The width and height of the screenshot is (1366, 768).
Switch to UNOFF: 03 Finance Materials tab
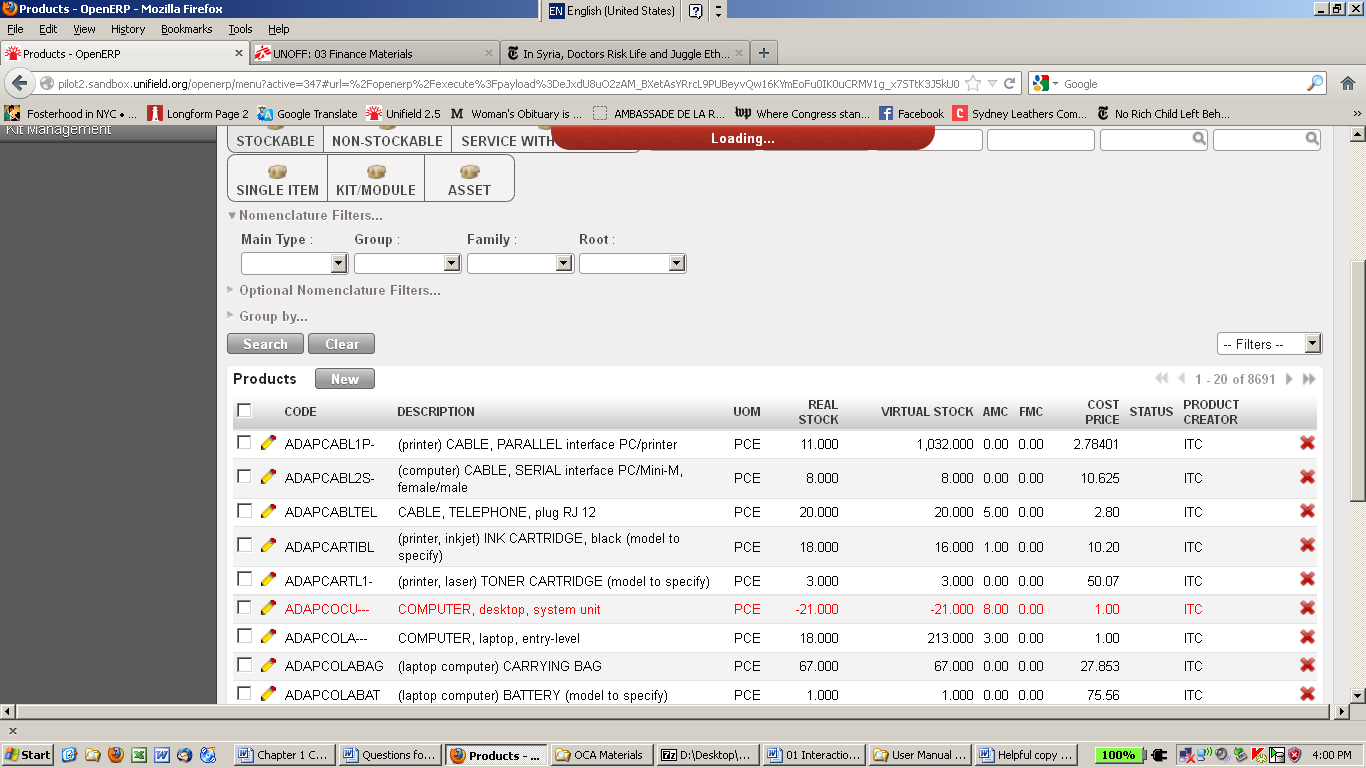point(372,54)
